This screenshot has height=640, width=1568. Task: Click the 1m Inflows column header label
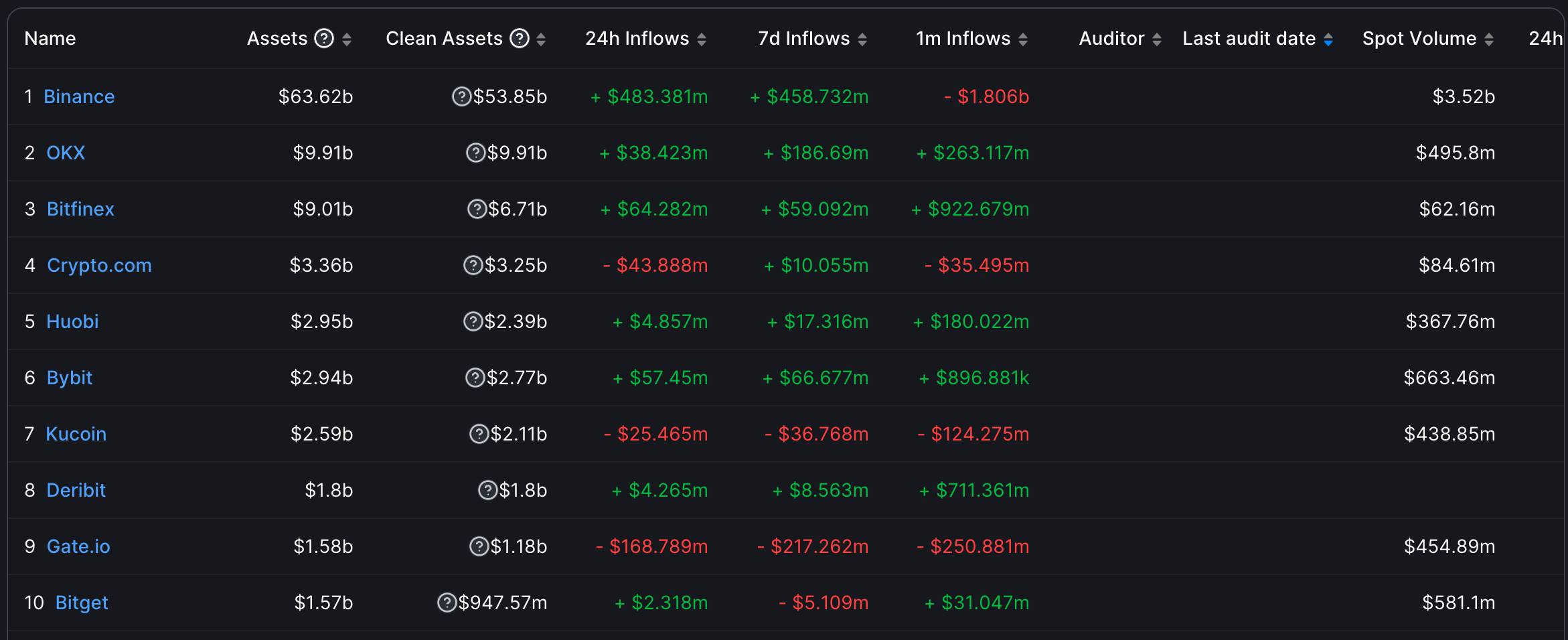click(x=963, y=38)
